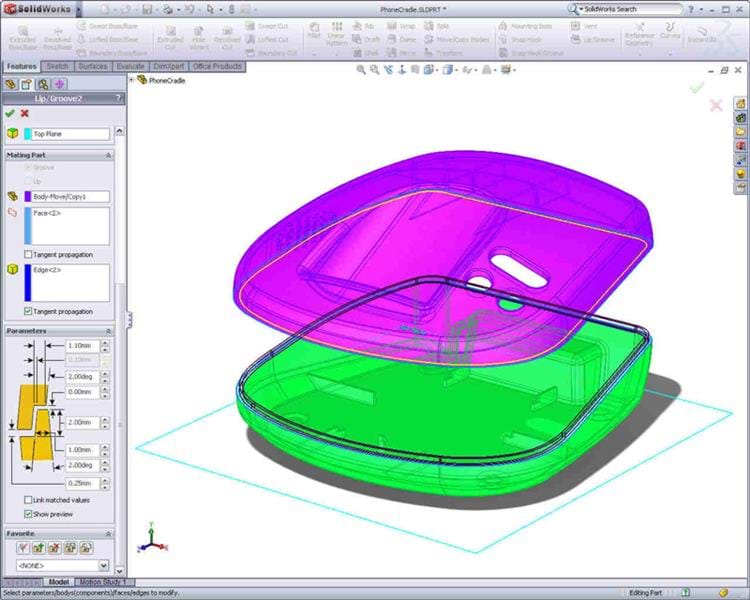
Task: Click the Lip/Groove2 help question mark
Action: [x=118, y=98]
